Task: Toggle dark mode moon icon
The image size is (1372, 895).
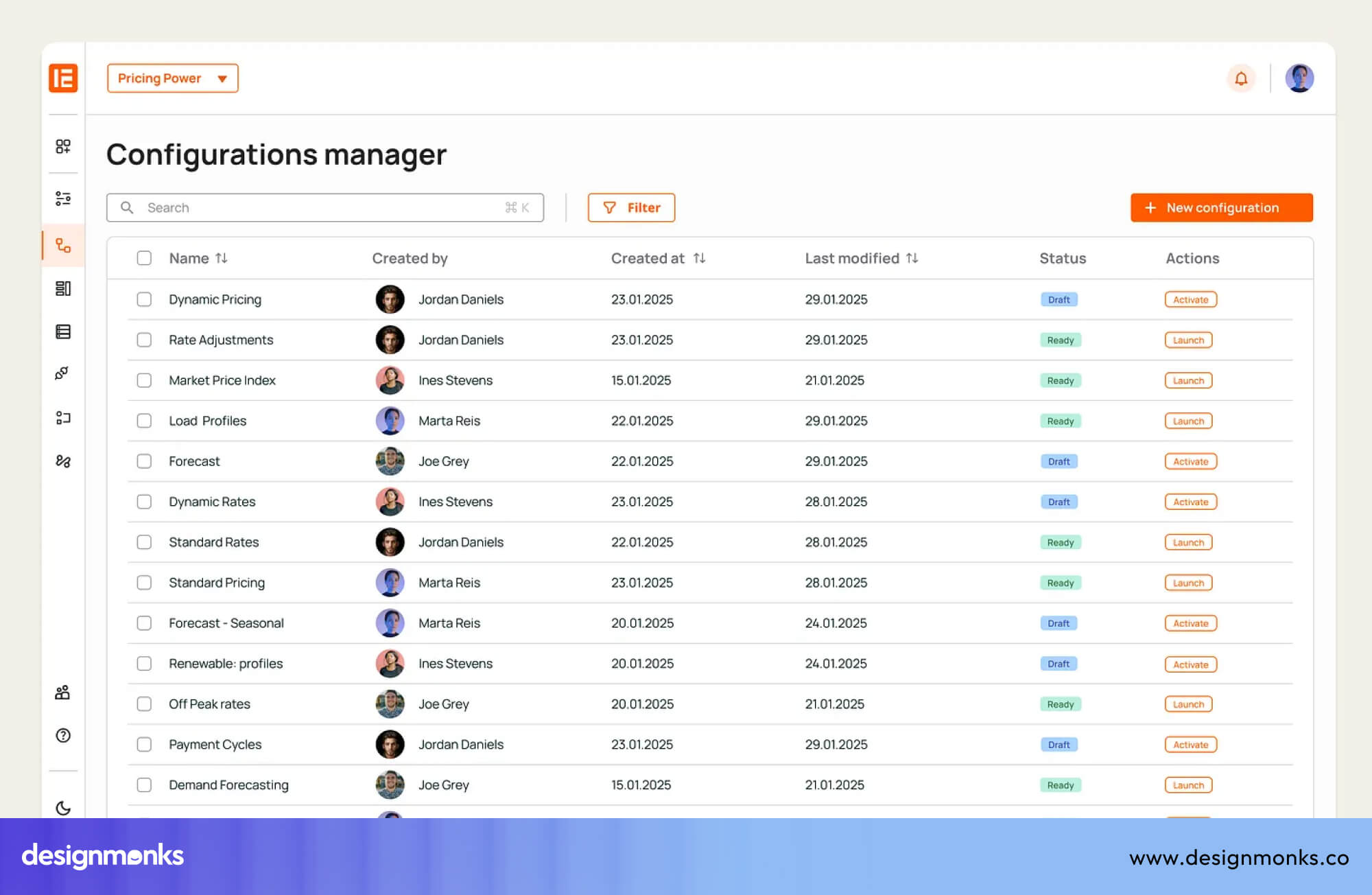Action: [63, 808]
